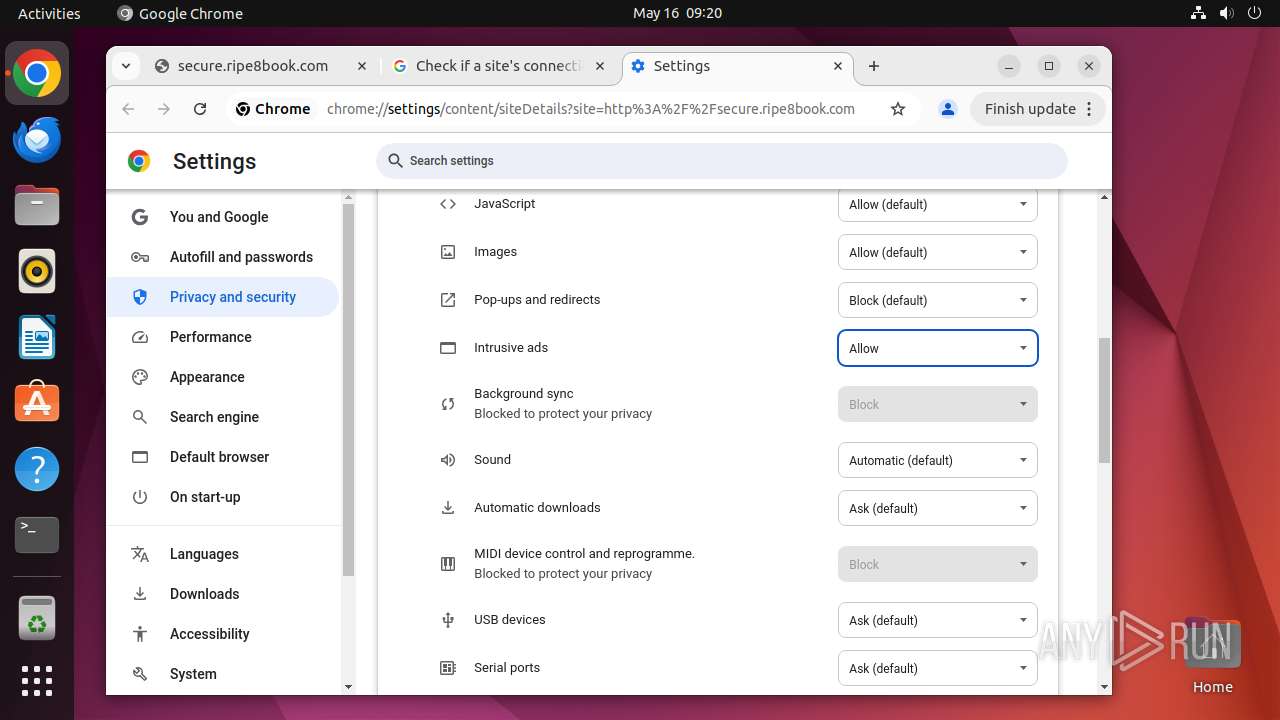Close the Settings tab
This screenshot has height=720, width=1280.
pos(838,66)
